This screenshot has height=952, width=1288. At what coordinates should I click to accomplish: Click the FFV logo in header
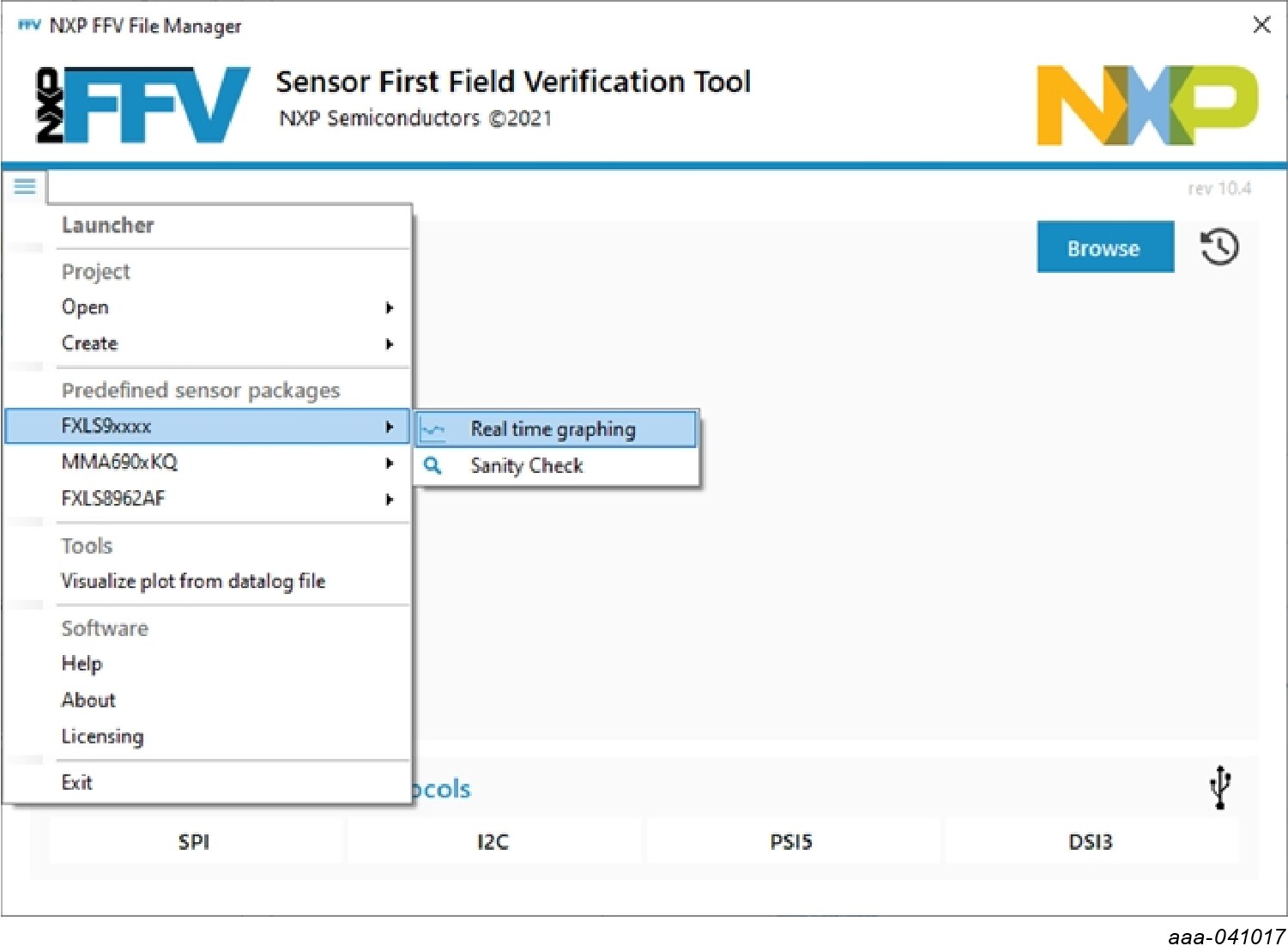(143, 105)
